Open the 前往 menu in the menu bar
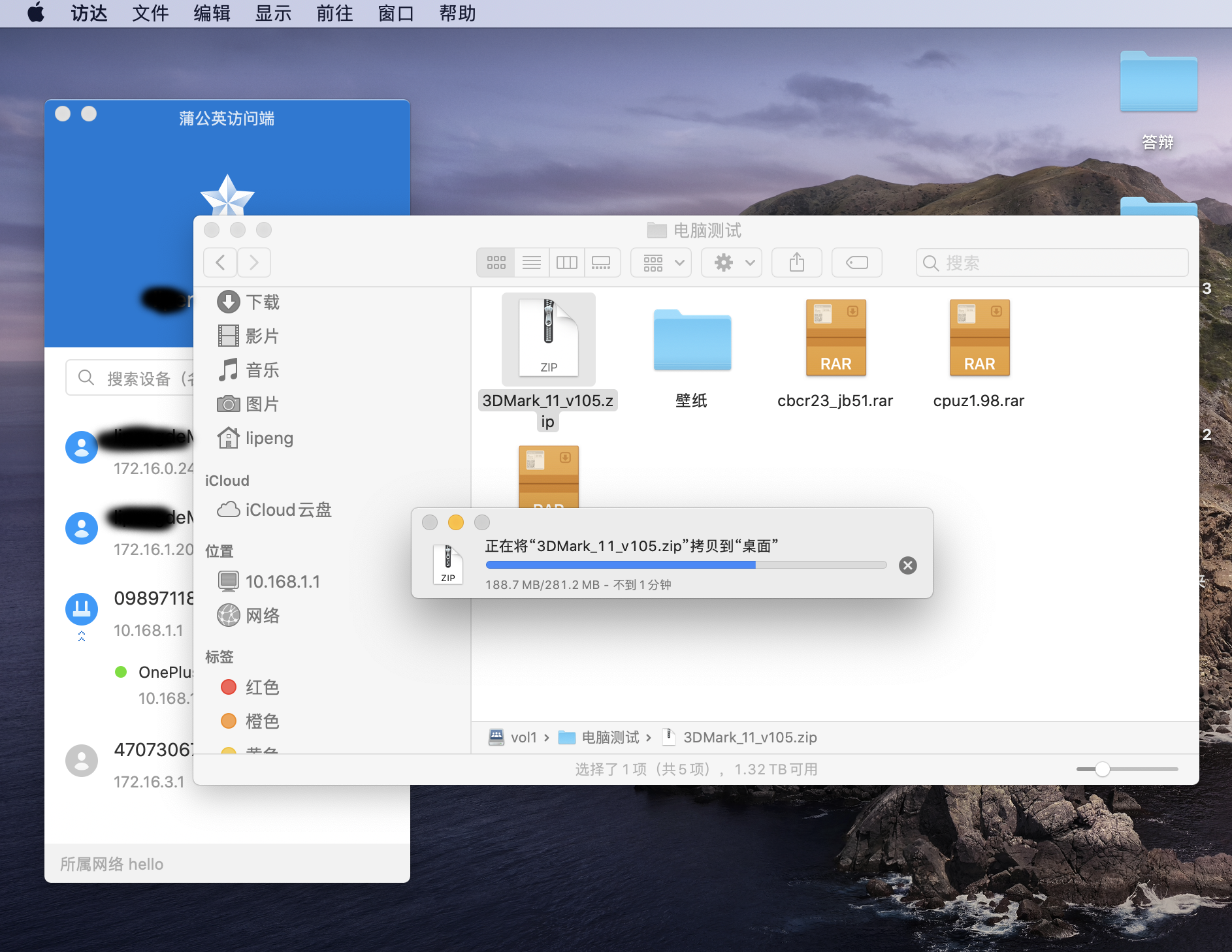Screen dimensions: 1232x952 coord(334,13)
